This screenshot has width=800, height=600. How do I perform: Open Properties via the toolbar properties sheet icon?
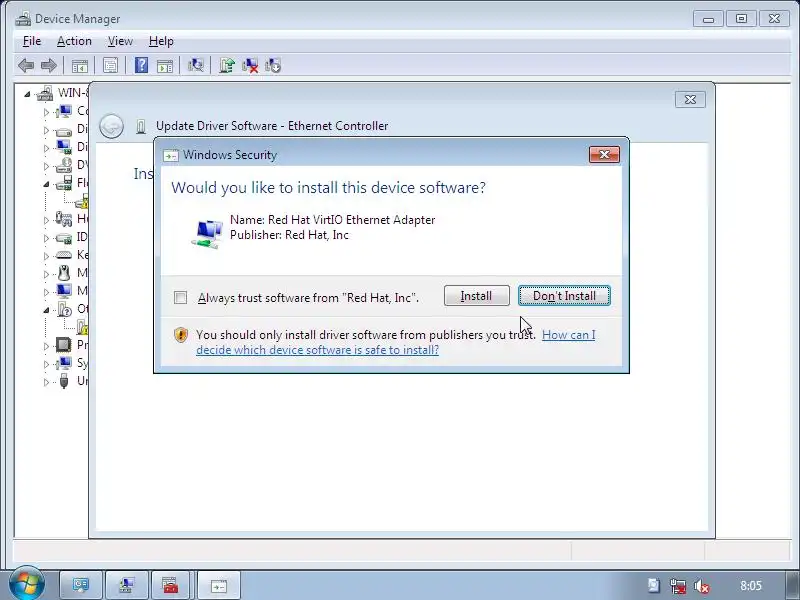[x=110, y=65]
